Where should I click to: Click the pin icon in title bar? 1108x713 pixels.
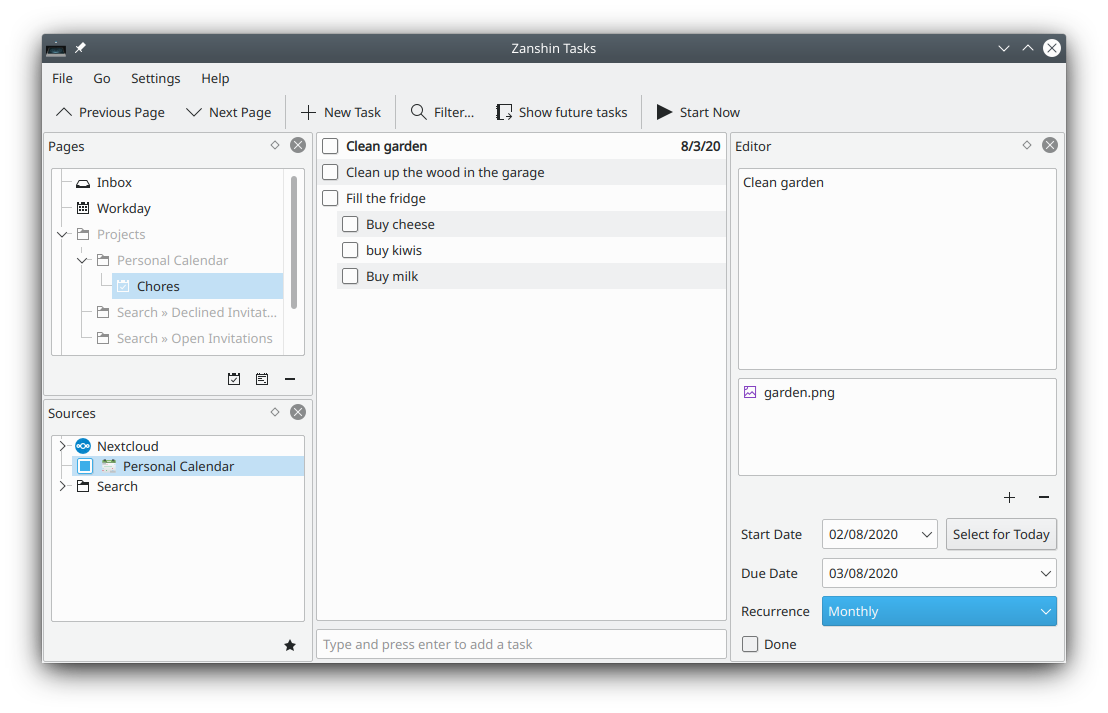81,48
